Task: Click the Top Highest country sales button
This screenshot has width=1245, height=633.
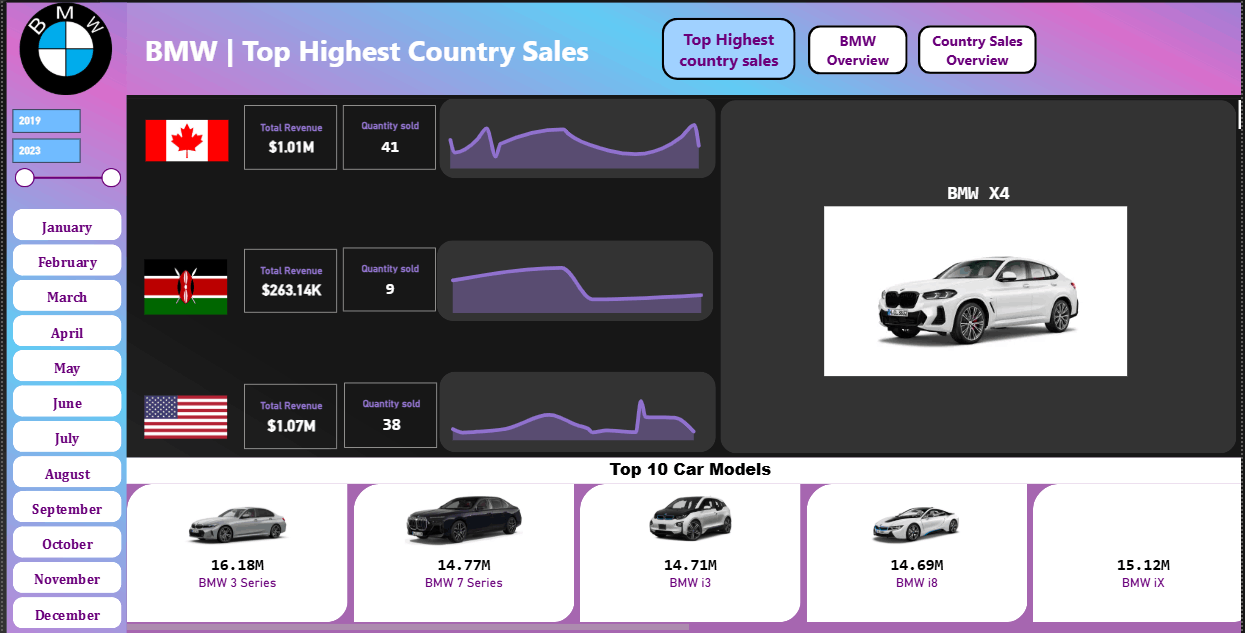Action: 728,48
